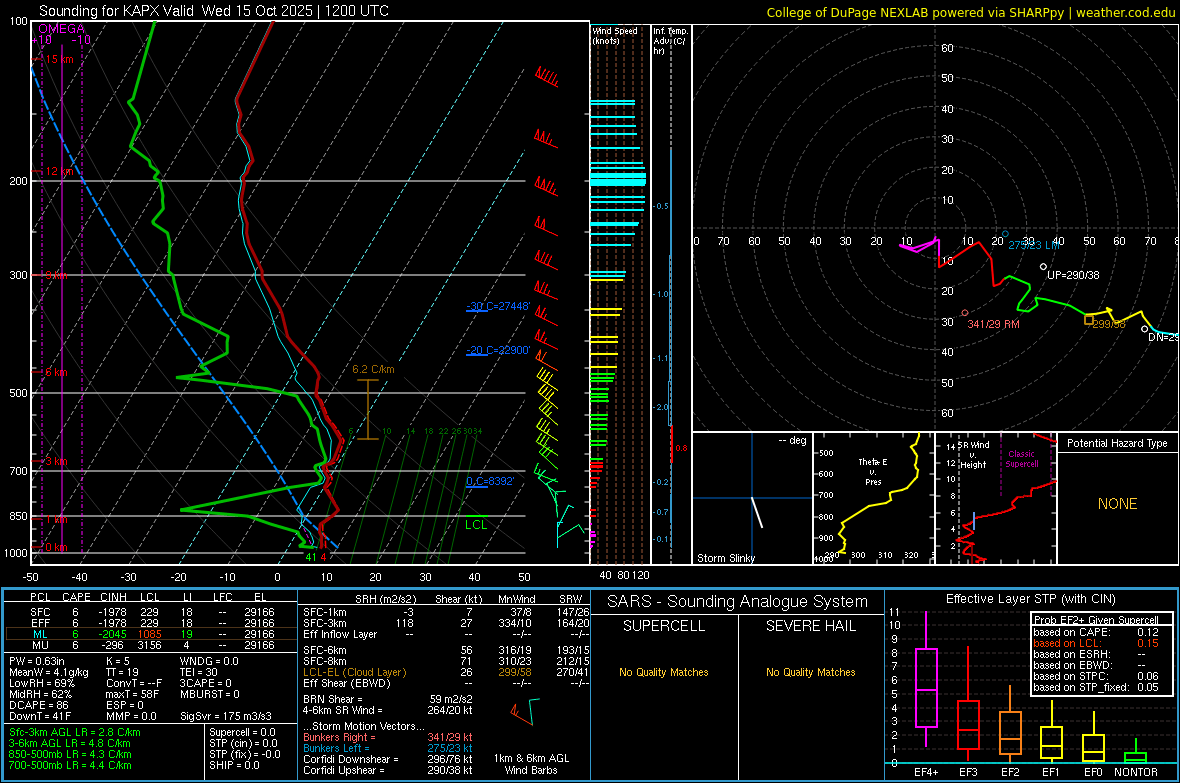Screen dimensions: 1180x783
Task: Select the EFF parcel row
Action: pyautogui.click(x=151, y=623)
